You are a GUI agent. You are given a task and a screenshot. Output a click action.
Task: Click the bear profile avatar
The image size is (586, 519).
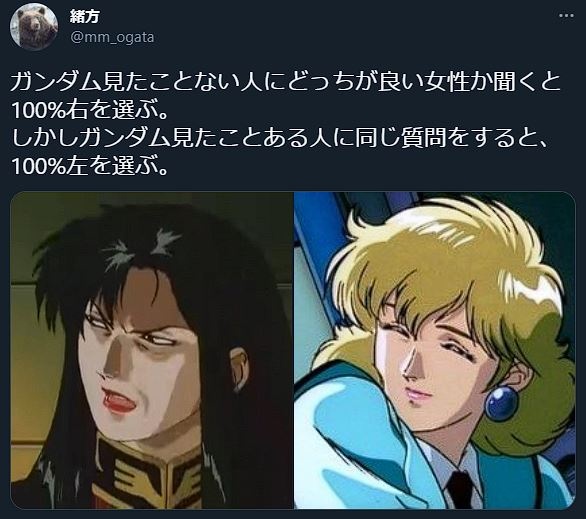34,27
